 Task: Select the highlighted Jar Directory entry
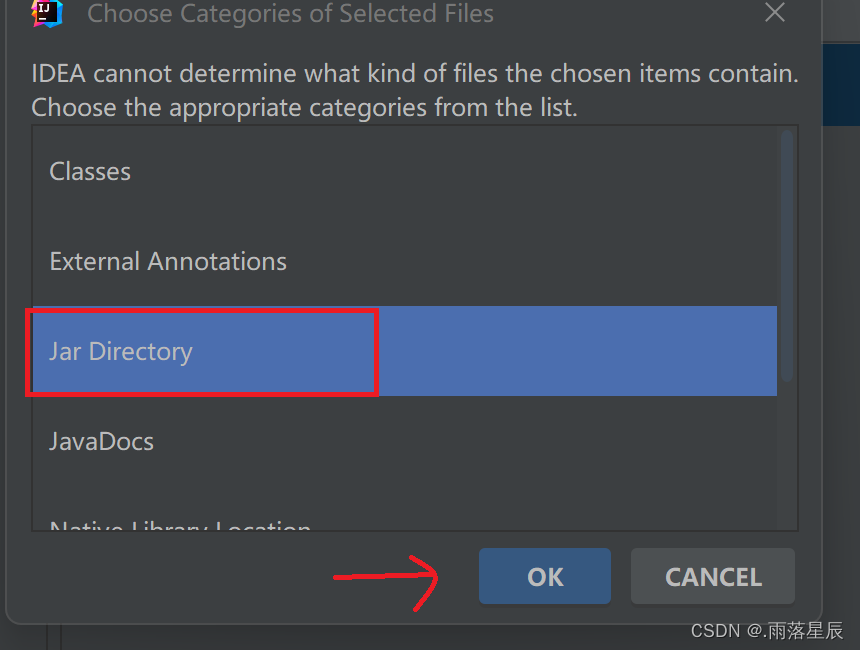click(x=121, y=351)
